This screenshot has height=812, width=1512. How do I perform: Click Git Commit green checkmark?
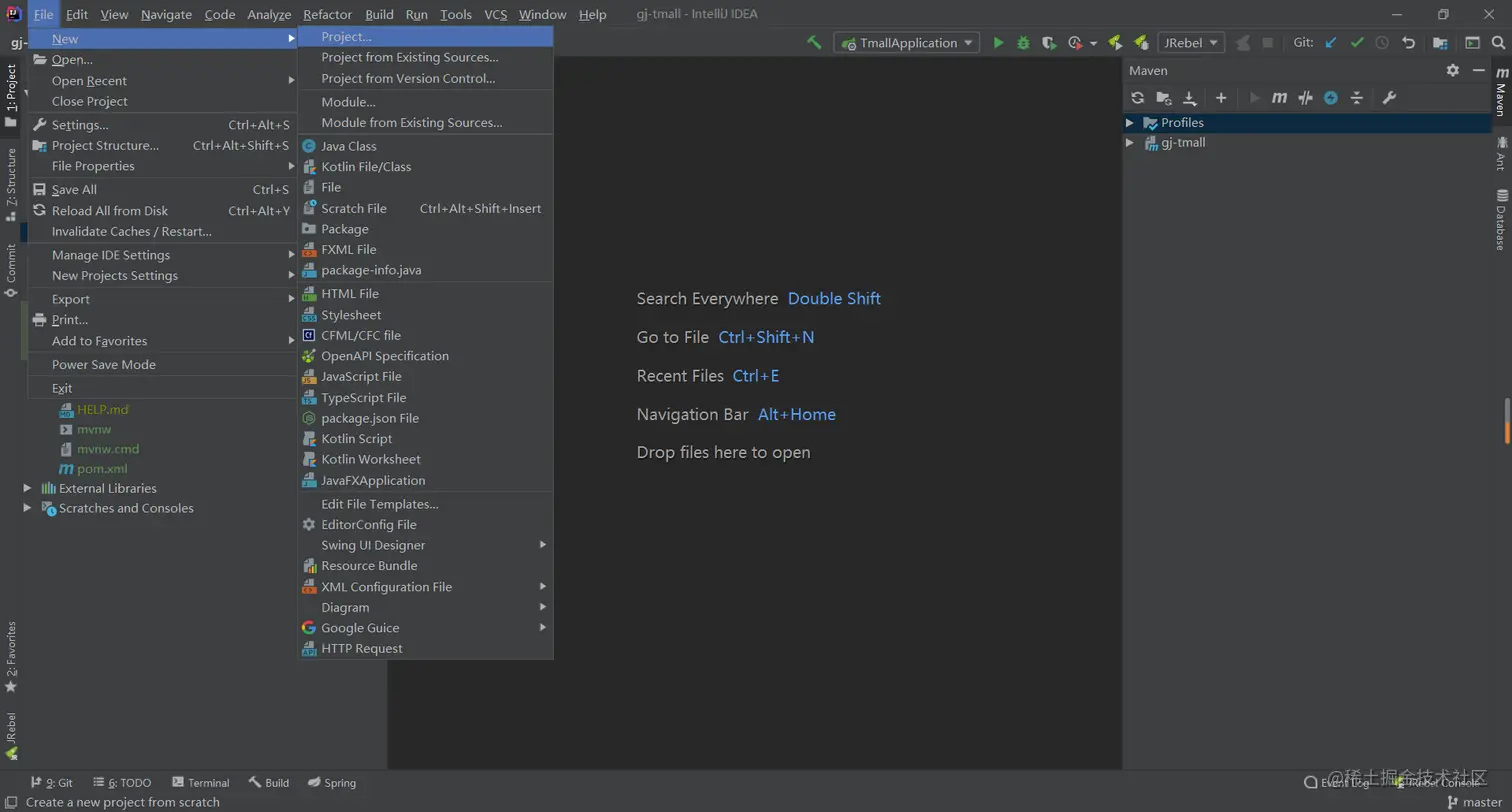(x=1356, y=43)
